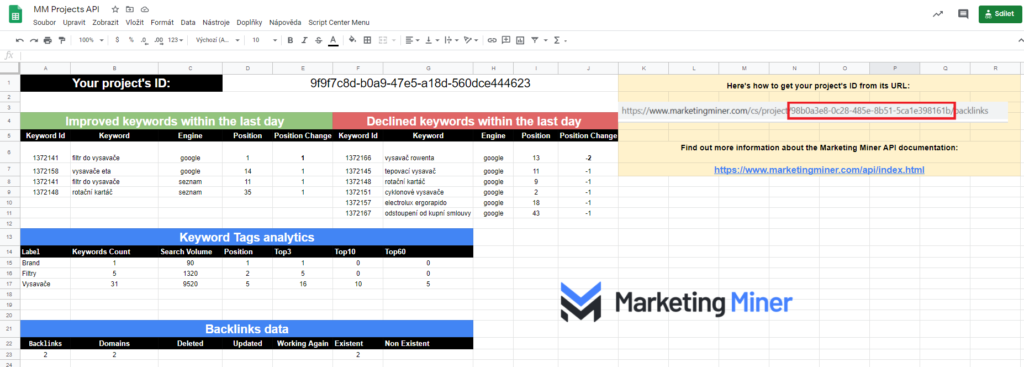The height and width of the screenshot is (367, 1024).
Task: Open the Nástroje menu
Action: pyautogui.click(x=216, y=22)
